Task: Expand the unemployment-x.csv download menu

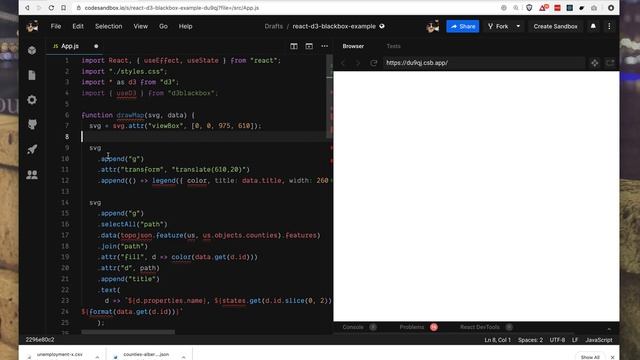Action: (x=97, y=356)
